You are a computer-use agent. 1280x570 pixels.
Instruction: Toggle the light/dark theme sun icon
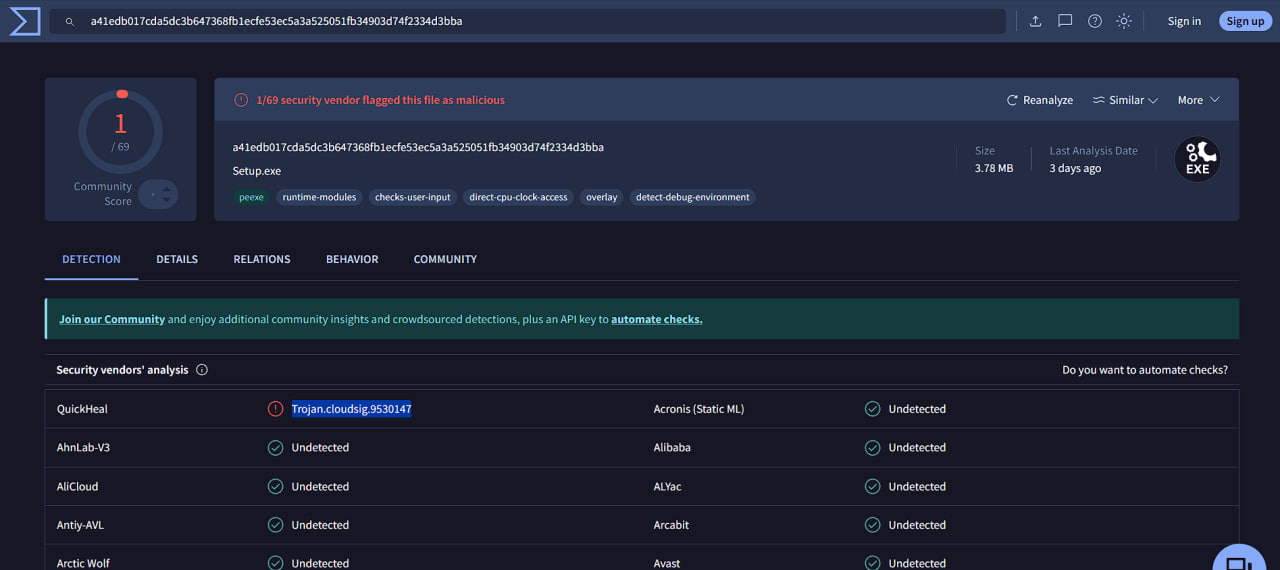1124,21
